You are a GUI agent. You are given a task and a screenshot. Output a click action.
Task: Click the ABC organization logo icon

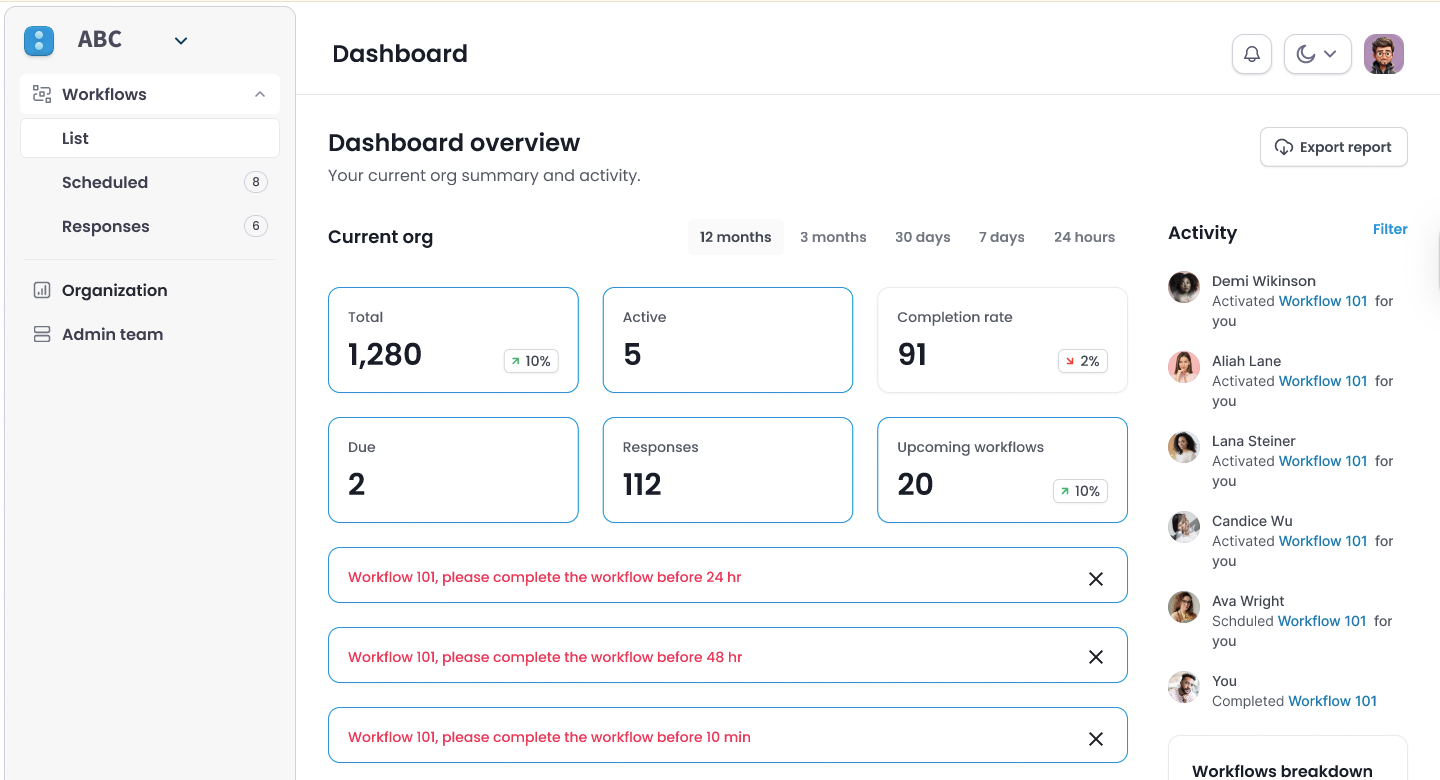(x=38, y=40)
